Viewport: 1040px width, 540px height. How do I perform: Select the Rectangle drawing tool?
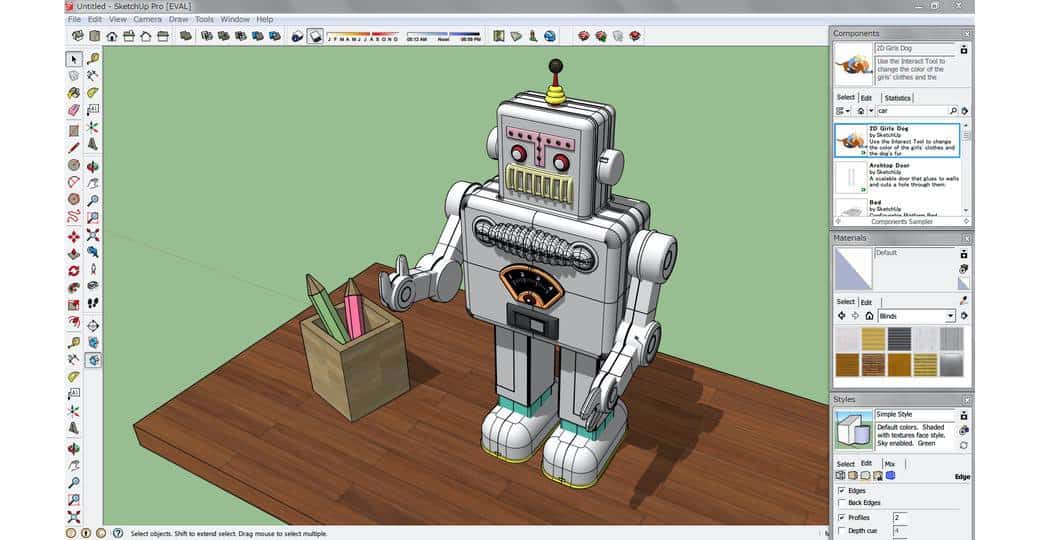pyautogui.click(x=74, y=130)
